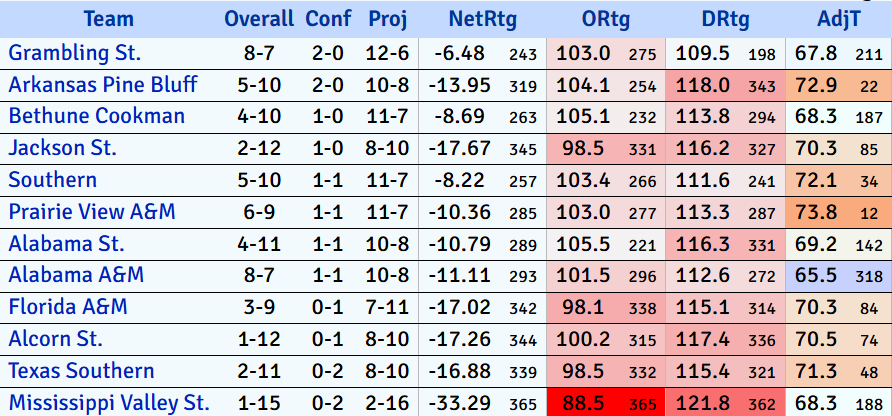Click the Bethune Cookman team link
The image size is (892, 416).
97,116
